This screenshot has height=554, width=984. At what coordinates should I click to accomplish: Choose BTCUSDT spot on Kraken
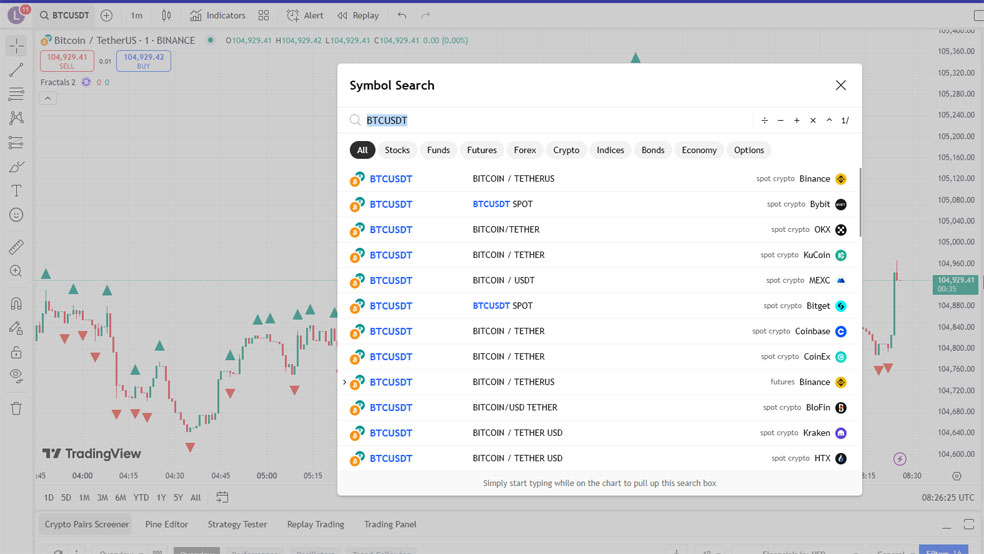click(x=599, y=433)
